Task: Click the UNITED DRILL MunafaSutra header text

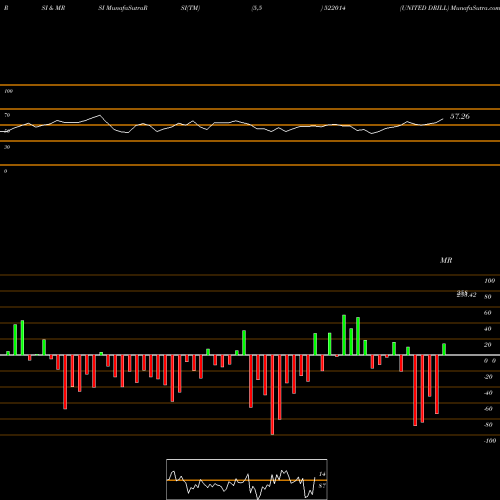Action: click(449, 8)
